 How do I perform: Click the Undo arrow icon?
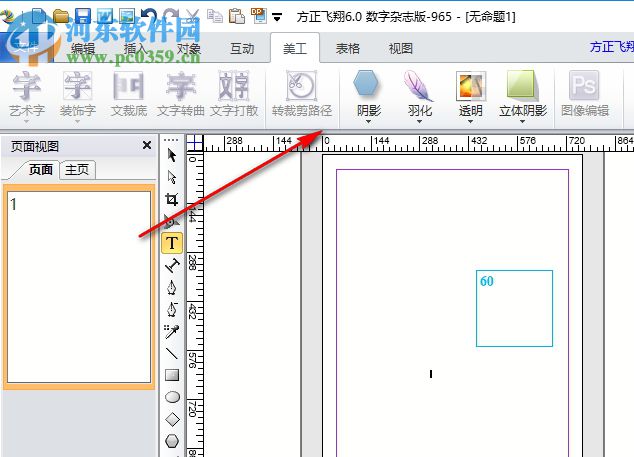pos(150,16)
